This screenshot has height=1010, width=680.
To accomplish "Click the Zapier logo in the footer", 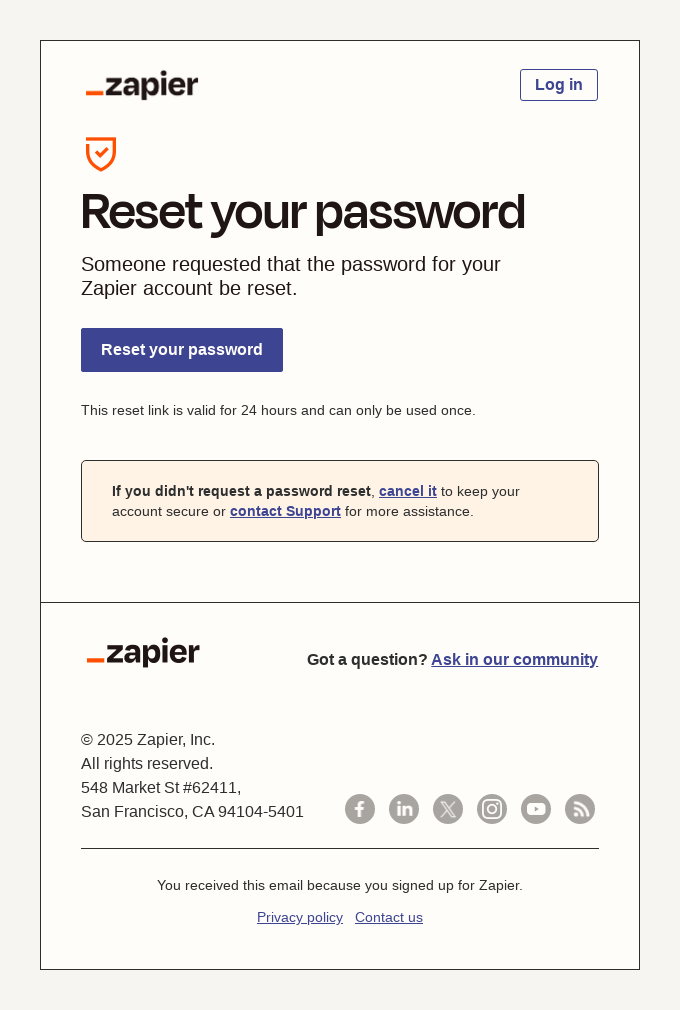I will click(x=143, y=653).
